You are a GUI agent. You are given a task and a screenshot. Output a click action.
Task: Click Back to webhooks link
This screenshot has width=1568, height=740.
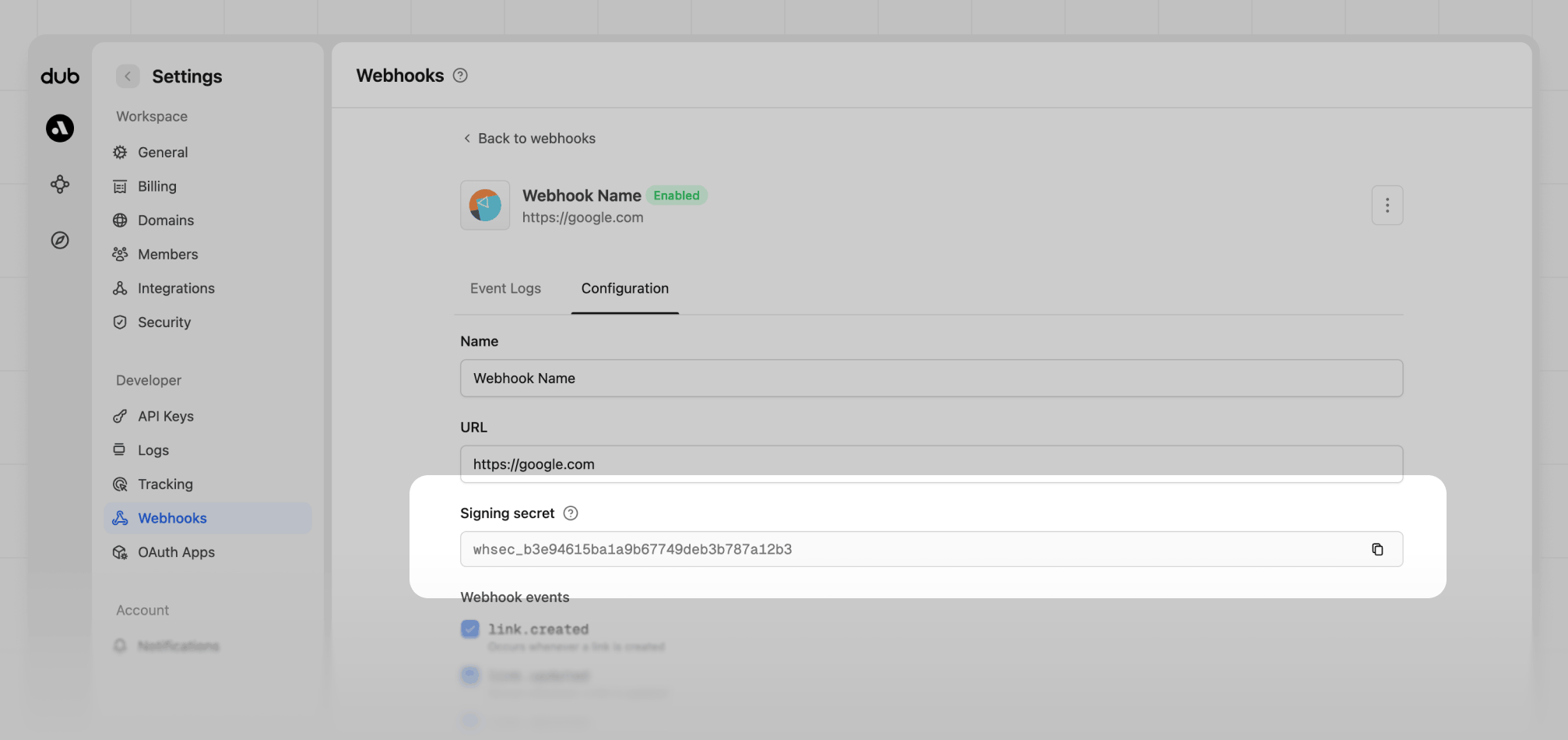click(x=529, y=138)
